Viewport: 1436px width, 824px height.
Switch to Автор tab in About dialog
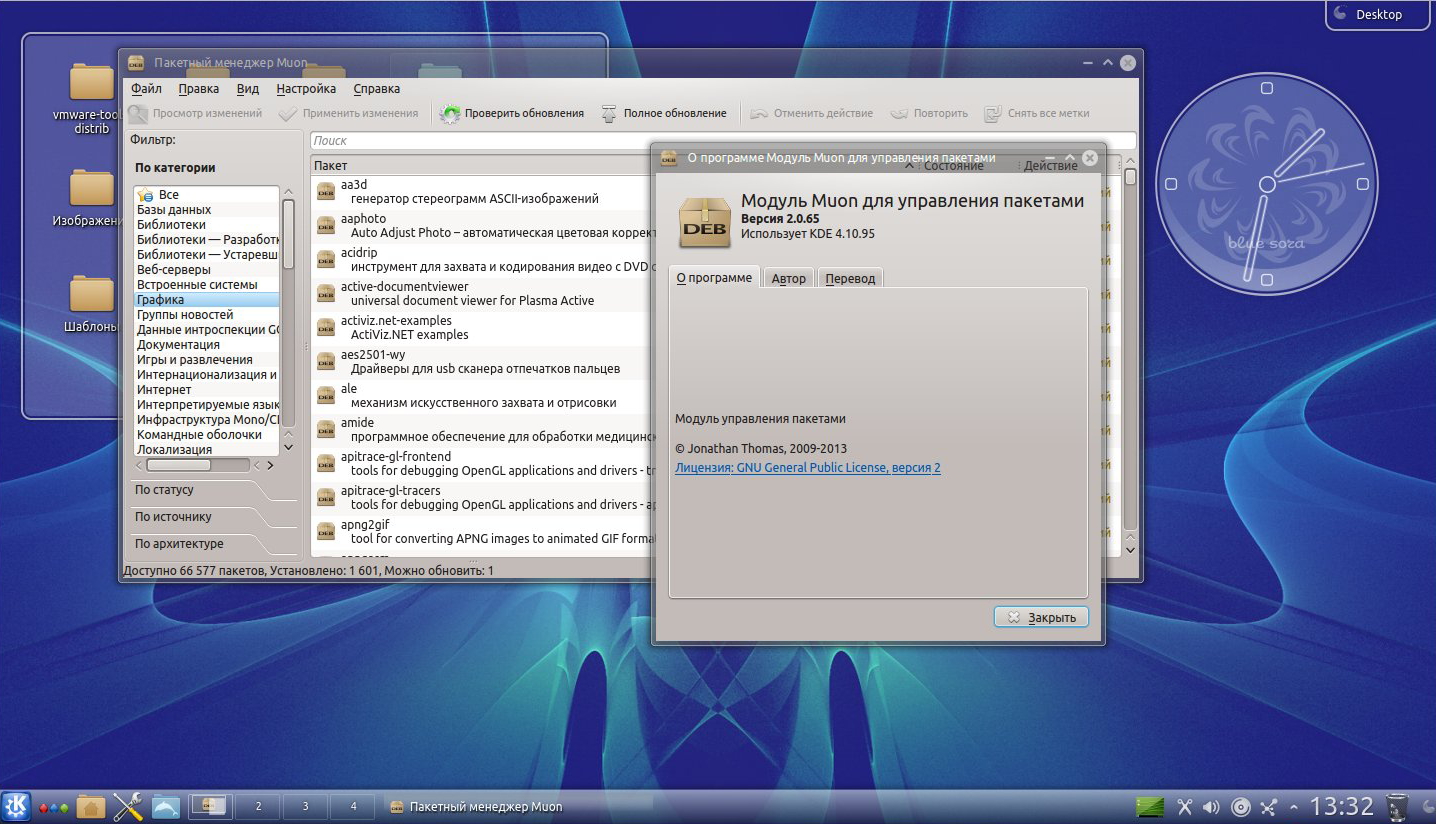click(x=789, y=279)
